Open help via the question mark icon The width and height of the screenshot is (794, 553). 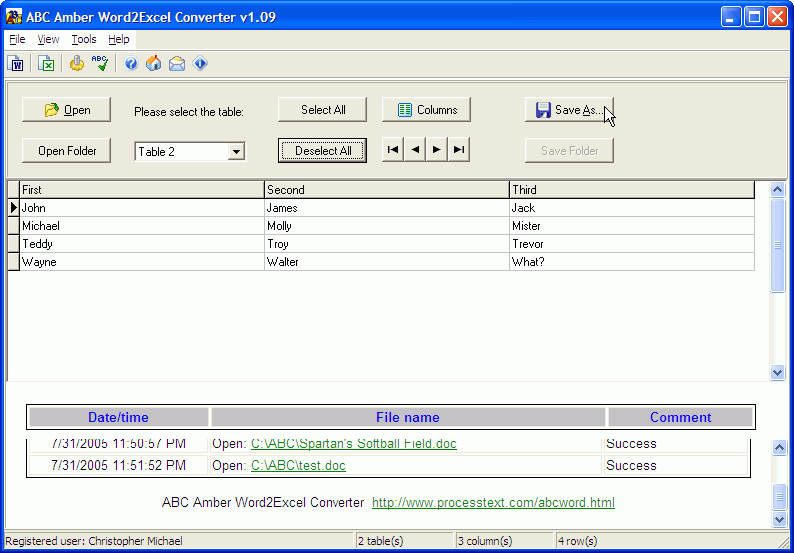coord(131,63)
